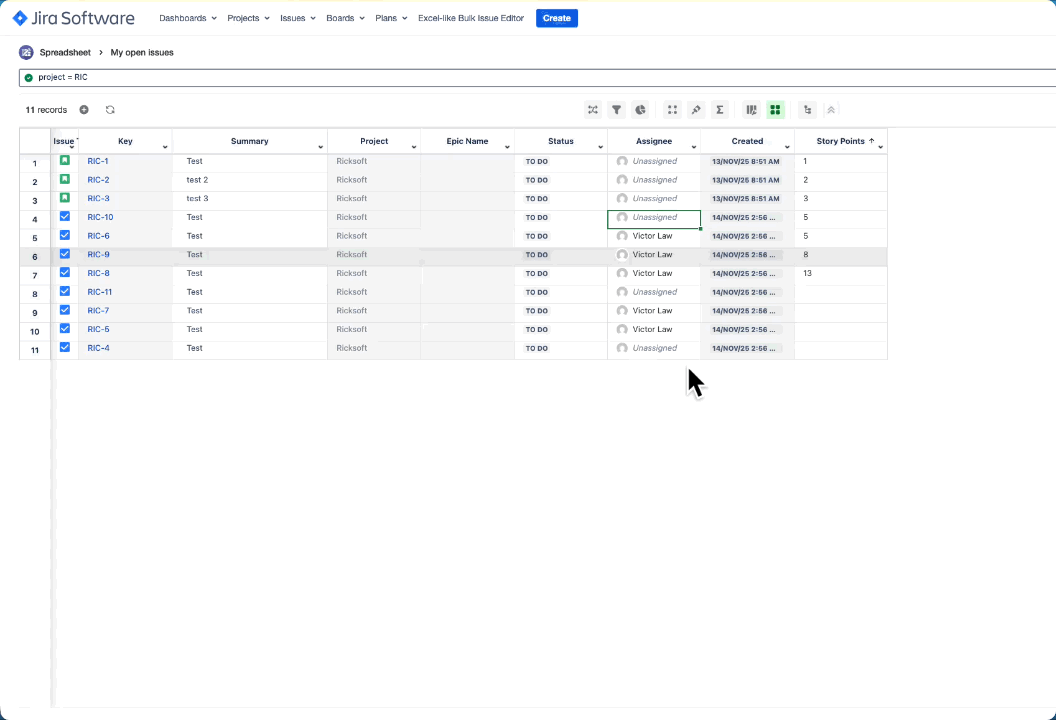Image resolution: width=1056 pixels, height=720 pixels.
Task: Switch to board view using the columns icon
Action: (751, 110)
